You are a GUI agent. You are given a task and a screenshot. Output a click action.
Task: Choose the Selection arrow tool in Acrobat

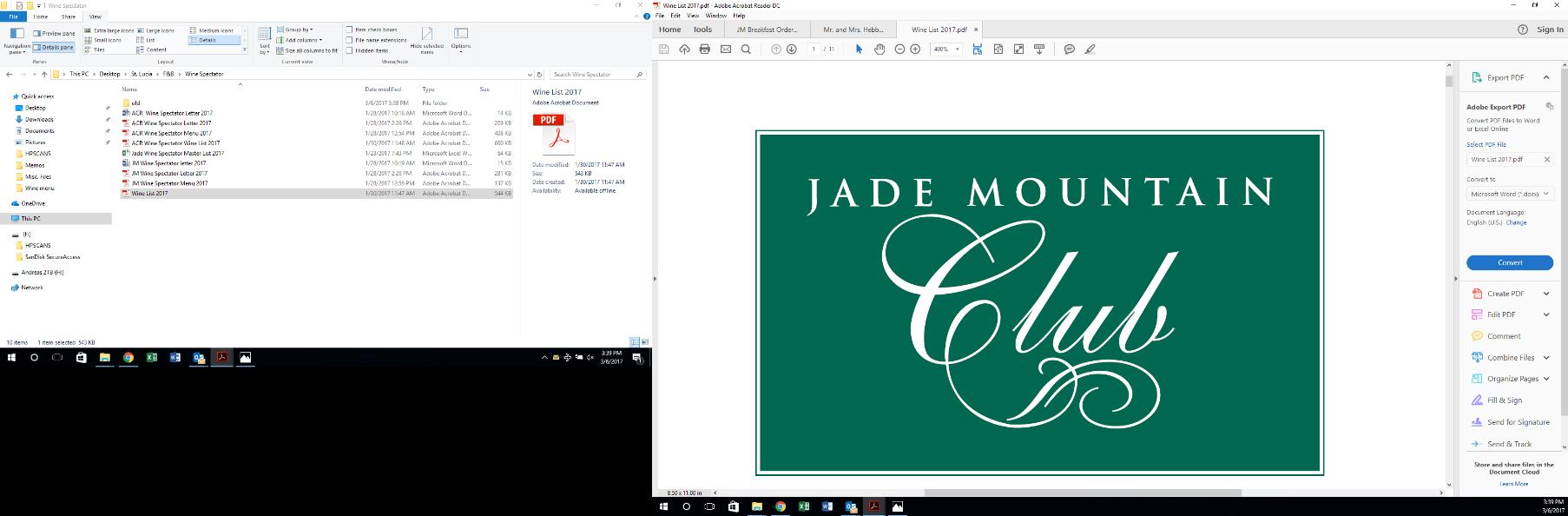click(859, 50)
